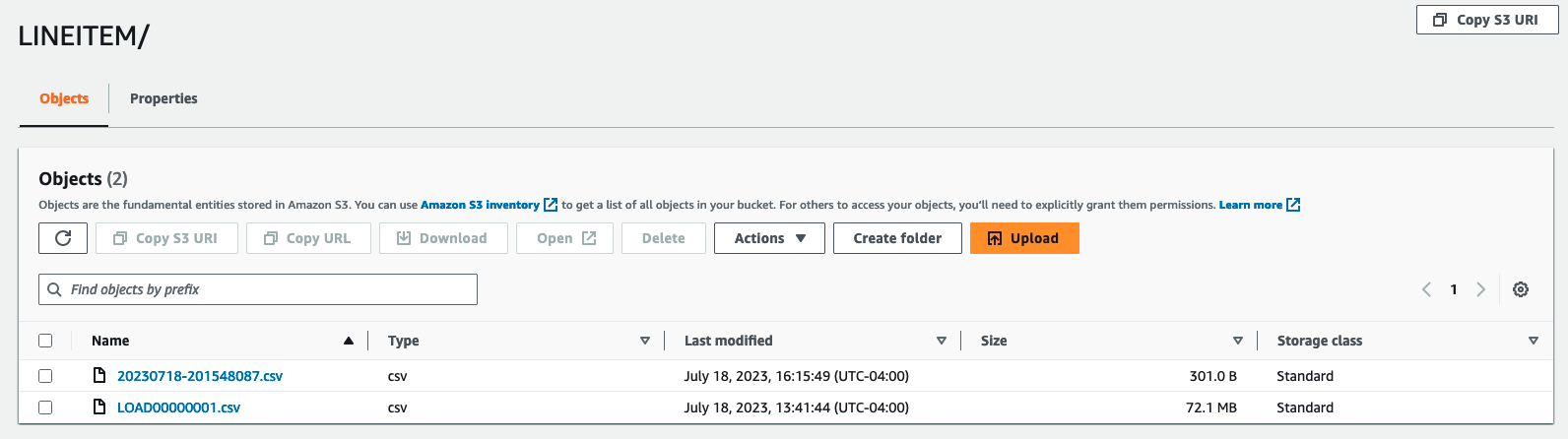Click the Copy S3 URI button at top right
Image resolution: width=1568 pixels, height=439 pixels.
pyautogui.click(x=1486, y=20)
